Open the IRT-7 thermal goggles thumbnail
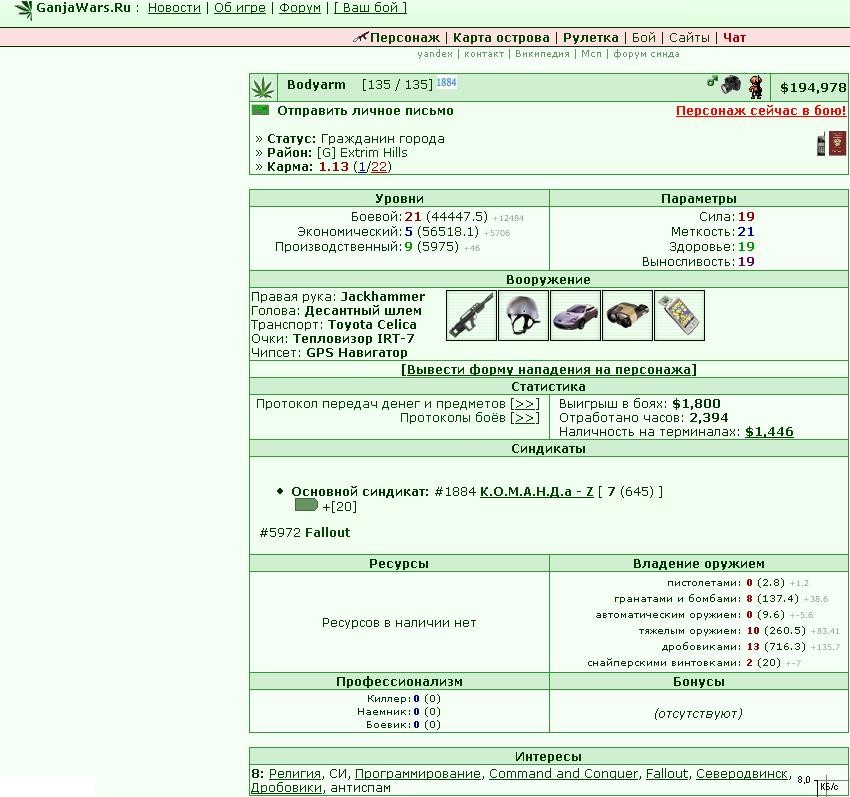The width and height of the screenshot is (850, 797). [x=627, y=316]
